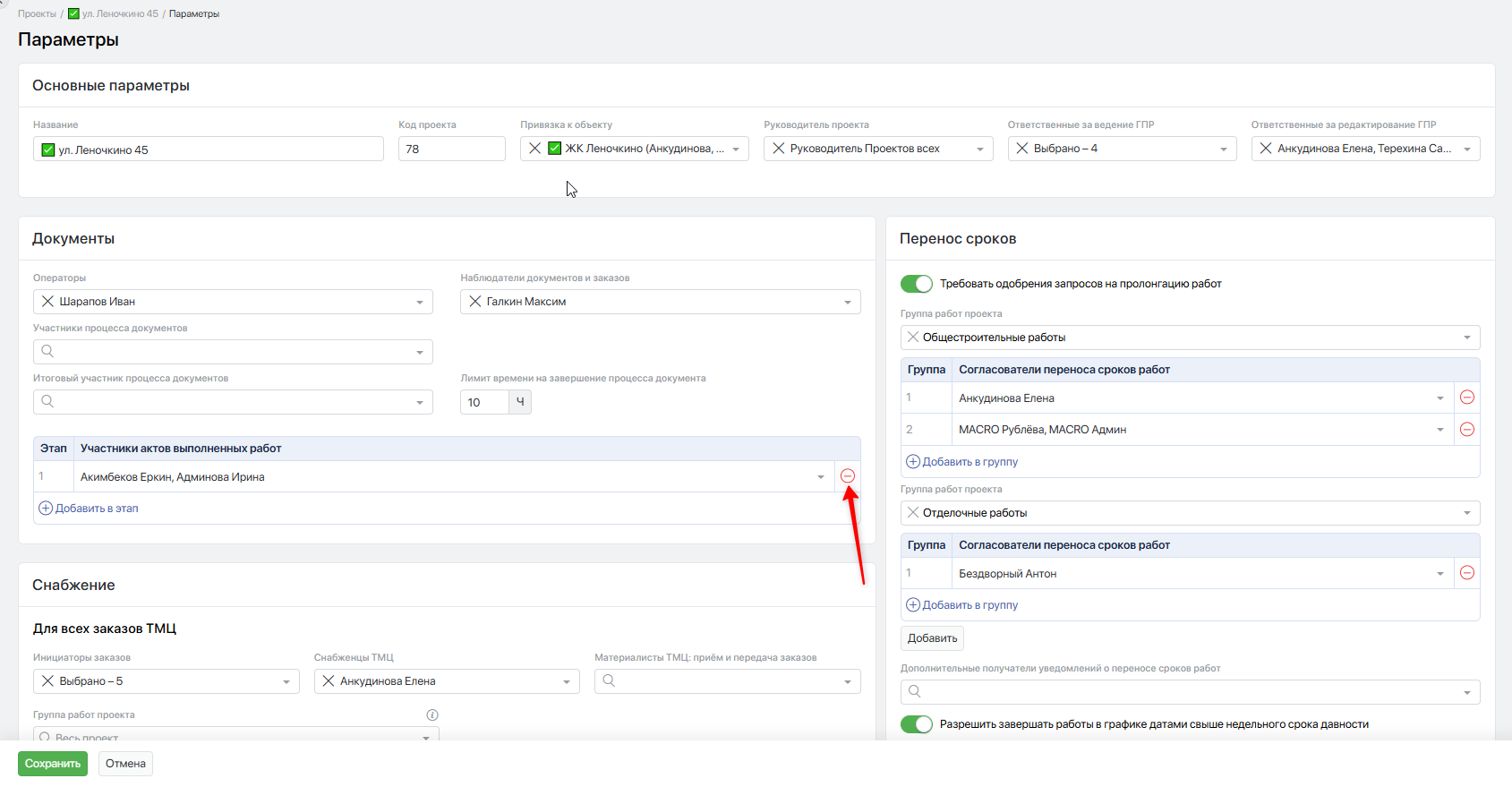Expand Ответственные за ведение ГПР dropdown
1512x787 pixels.
tap(1223, 149)
